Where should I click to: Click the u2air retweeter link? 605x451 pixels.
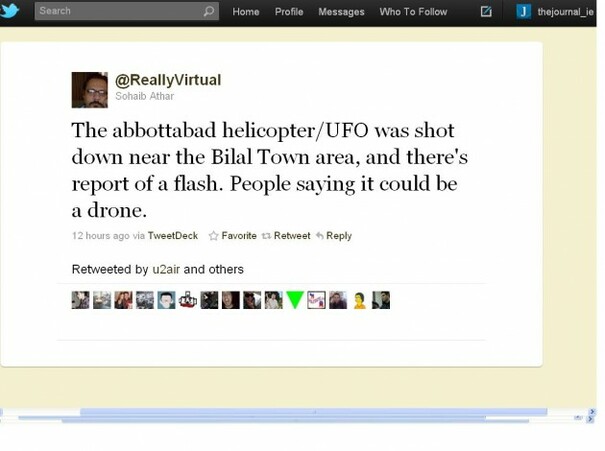[166, 269]
